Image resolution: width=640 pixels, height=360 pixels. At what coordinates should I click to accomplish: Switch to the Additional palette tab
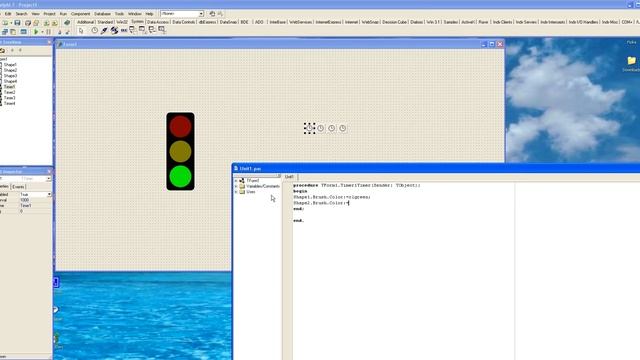click(x=85, y=22)
